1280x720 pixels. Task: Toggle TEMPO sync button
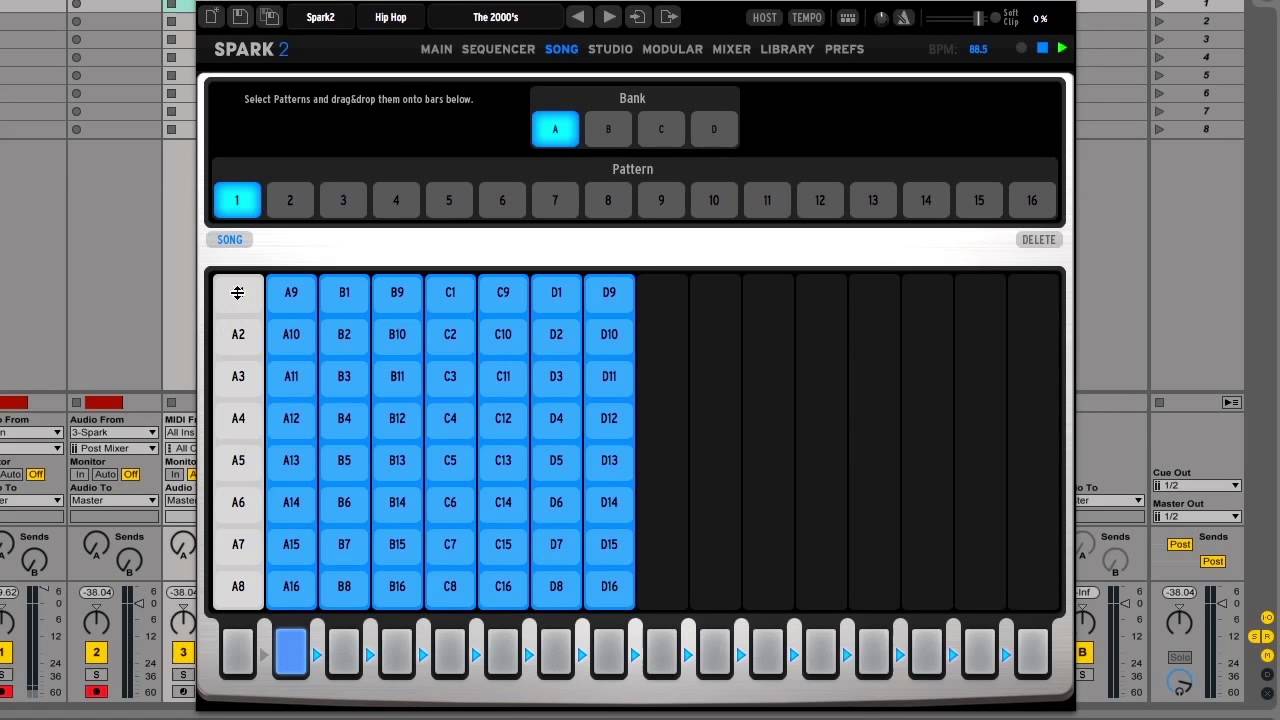click(x=806, y=17)
